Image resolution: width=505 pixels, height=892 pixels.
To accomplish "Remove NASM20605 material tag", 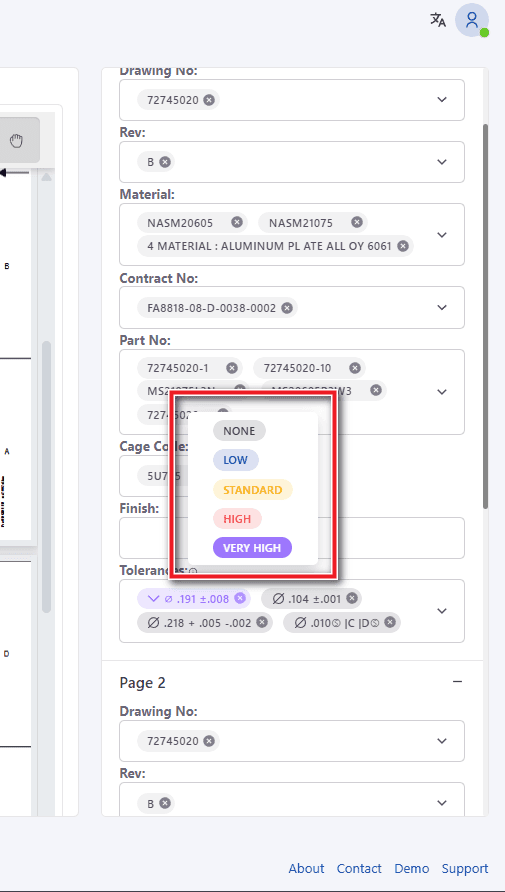I will click(x=237, y=222).
